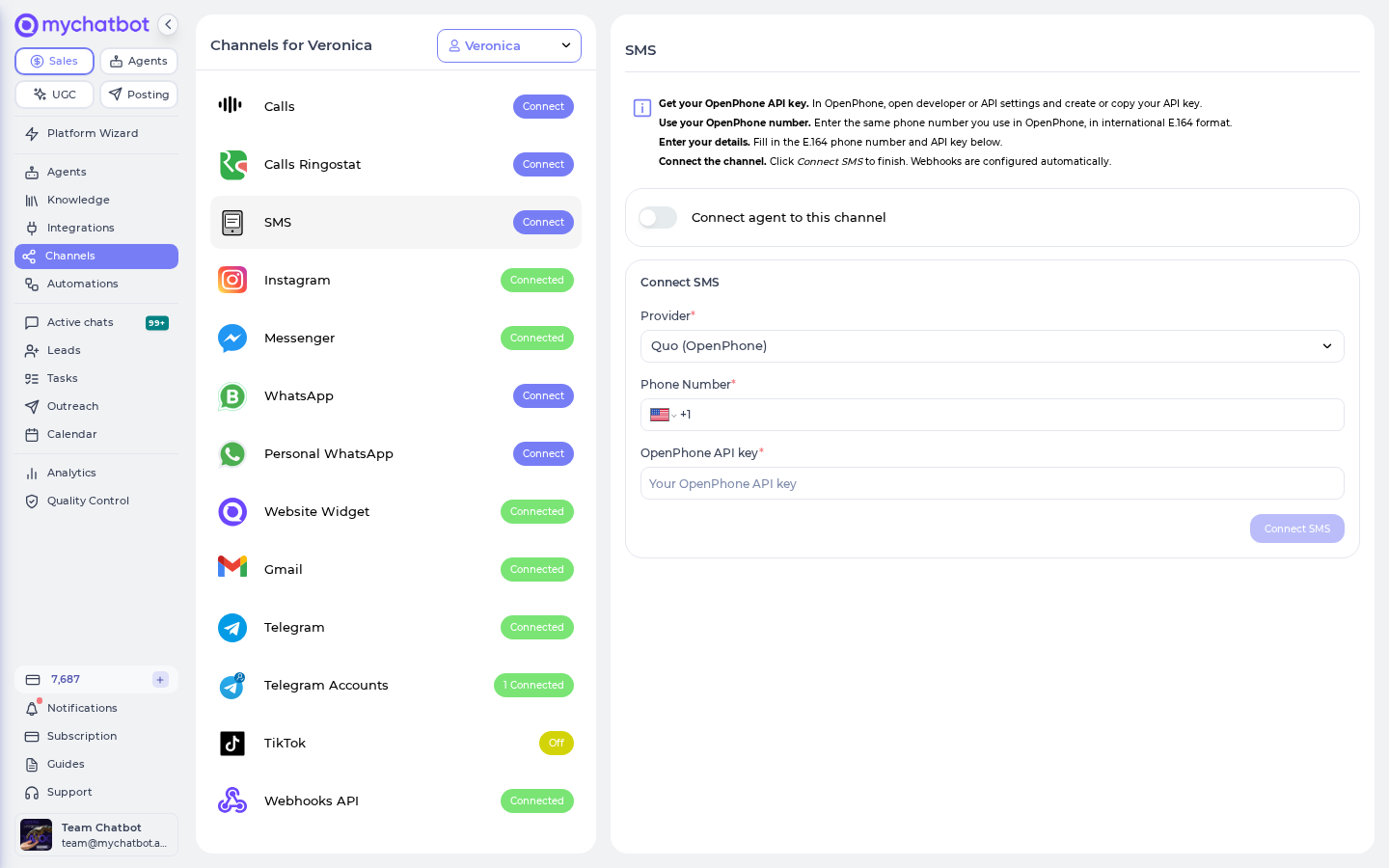Click the info icon in SMS instructions

[642, 108]
